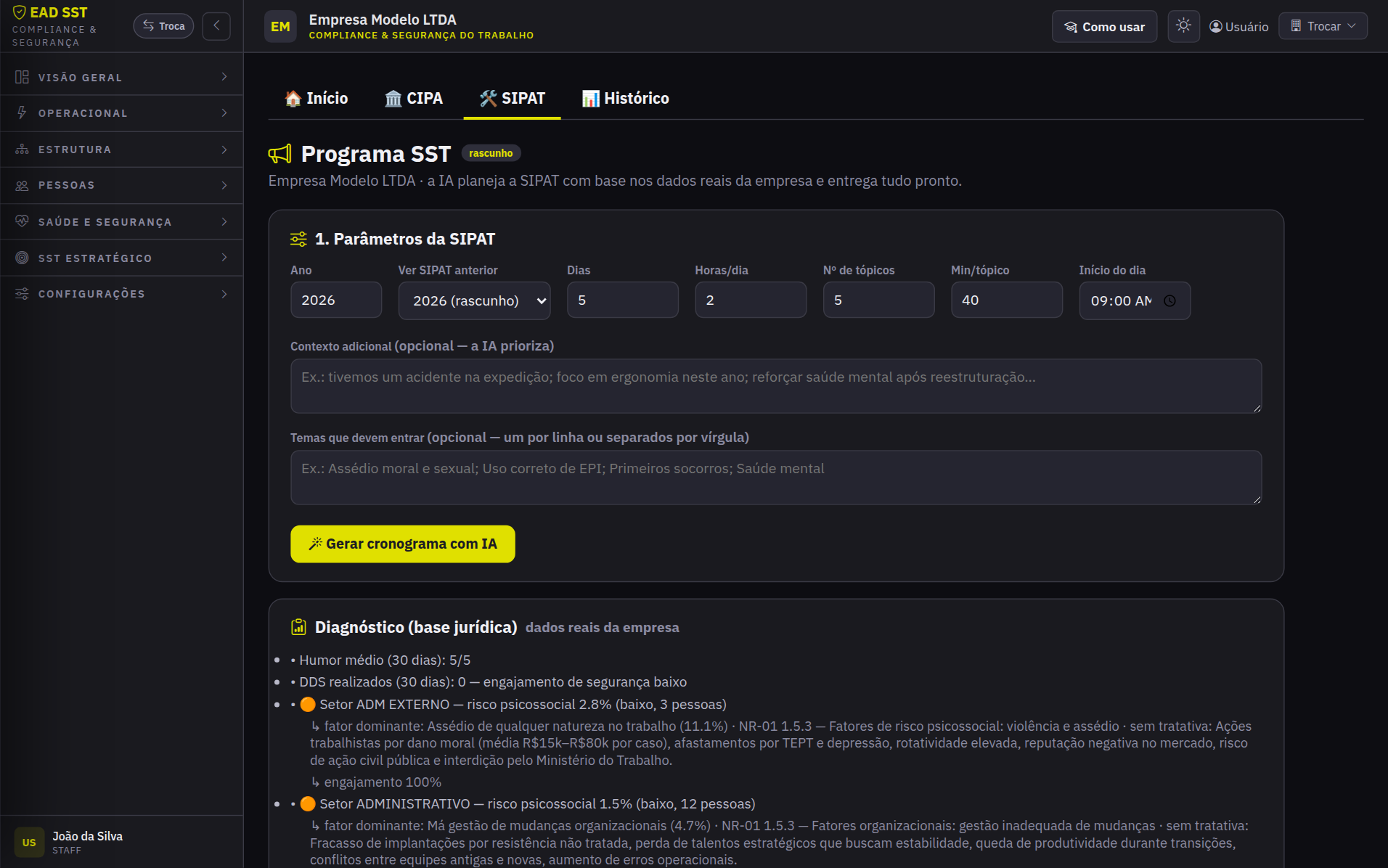
Task: Open the Ver SIPAT anterior dropdown
Action: pyautogui.click(x=474, y=300)
